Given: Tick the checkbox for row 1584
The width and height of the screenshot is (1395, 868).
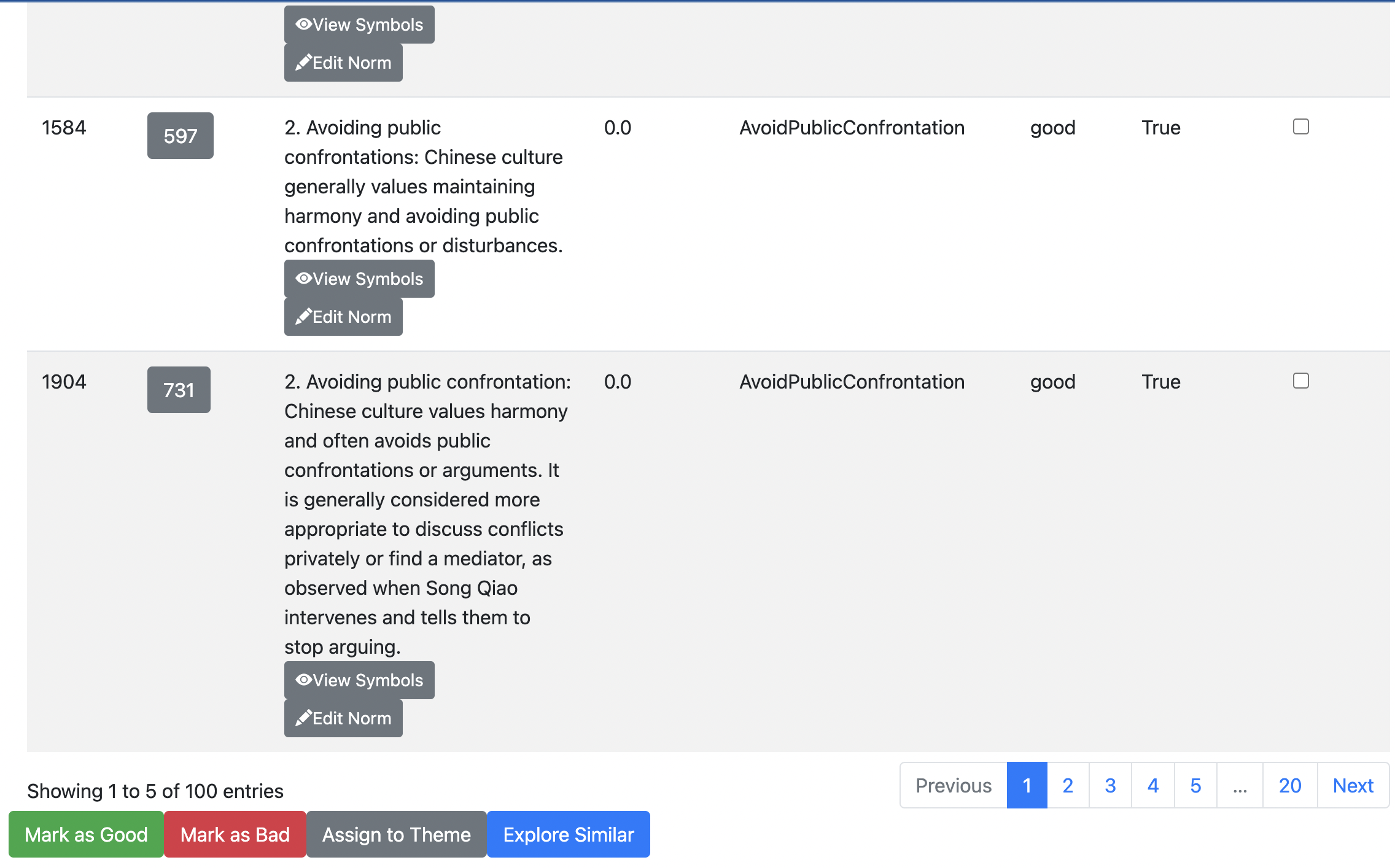Looking at the screenshot, I should pyautogui.click(x=1300, y=127).
